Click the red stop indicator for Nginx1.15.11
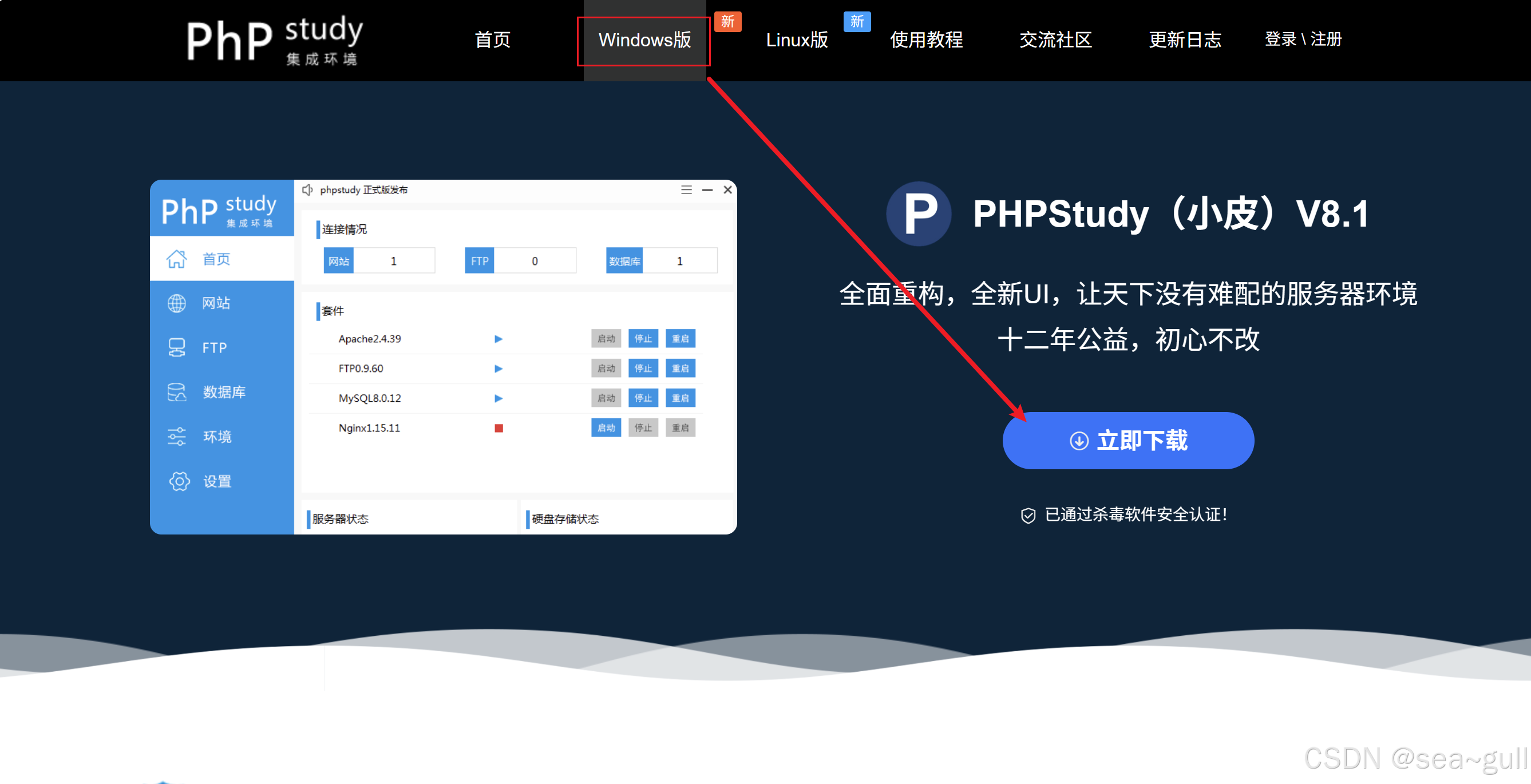The height and width of the screenshot is (784, 1531). click(x=499, y=428)
